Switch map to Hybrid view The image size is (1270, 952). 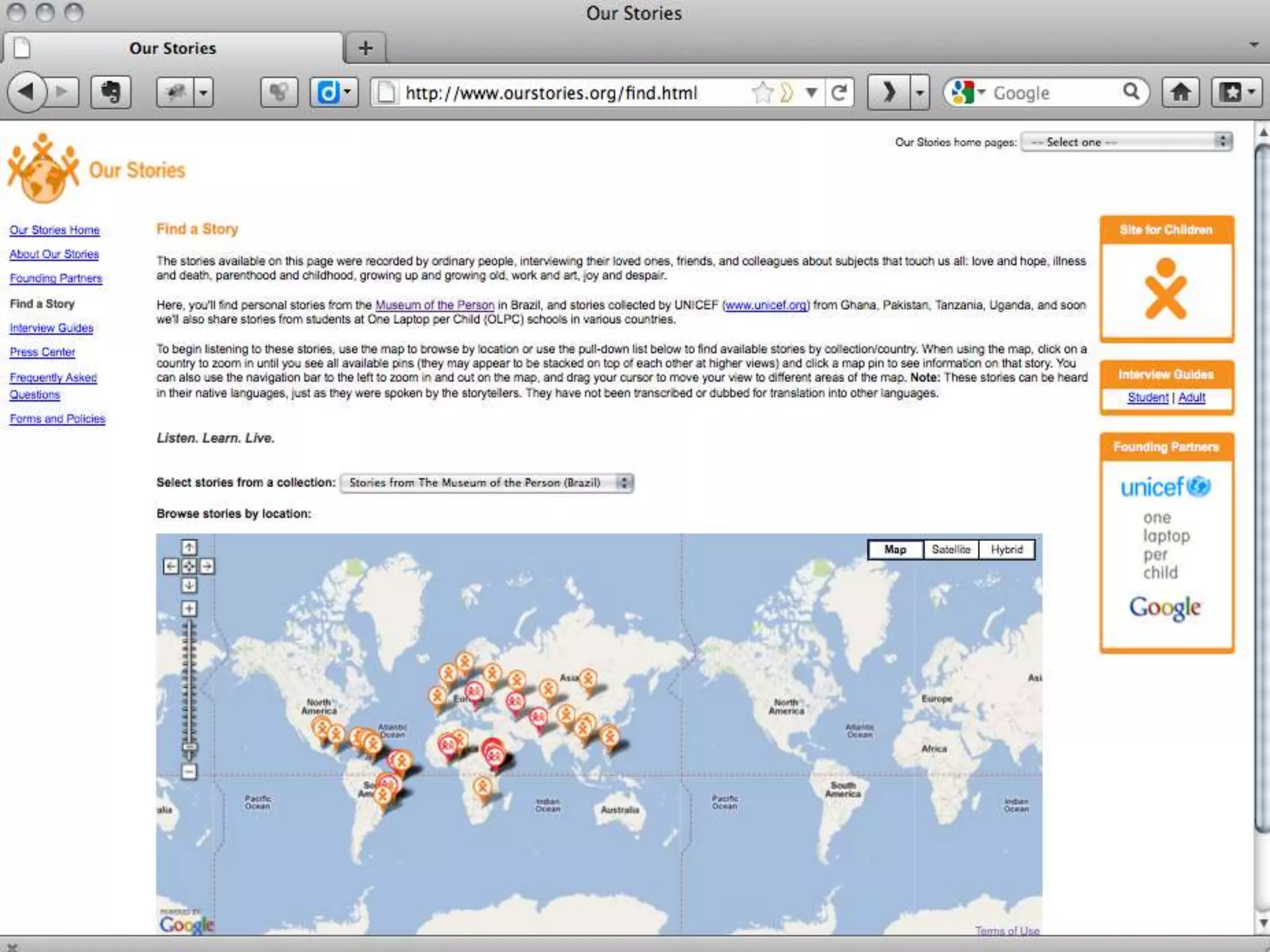(1006, 550)
